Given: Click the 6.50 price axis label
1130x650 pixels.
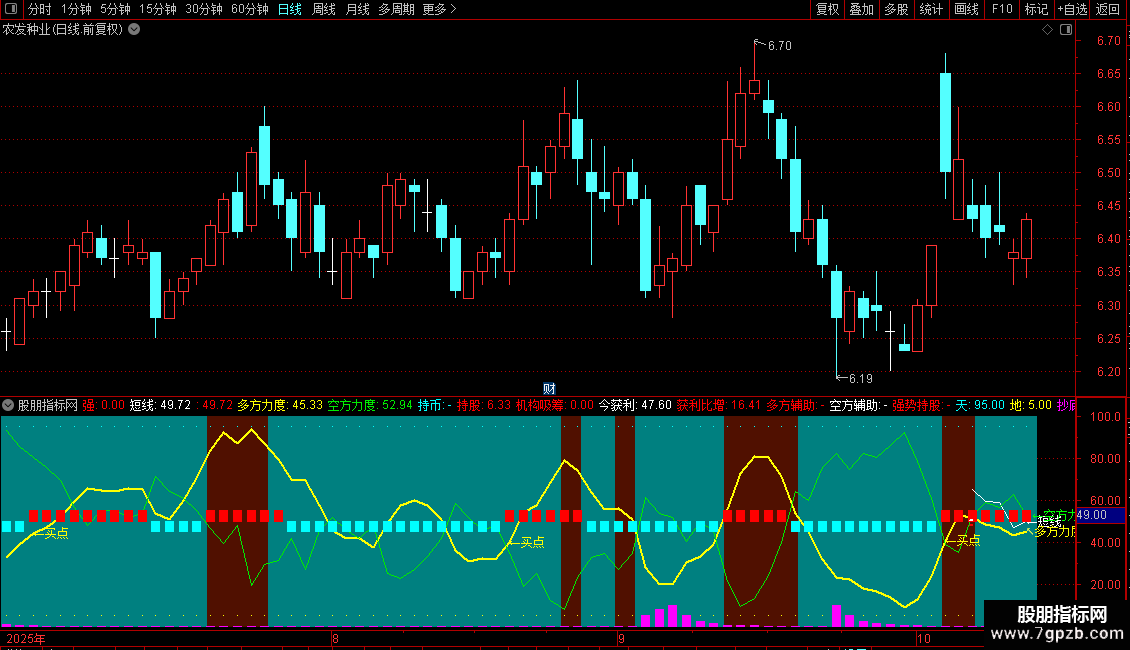Looking at the screenshot, I should (x=1108, y=173).
